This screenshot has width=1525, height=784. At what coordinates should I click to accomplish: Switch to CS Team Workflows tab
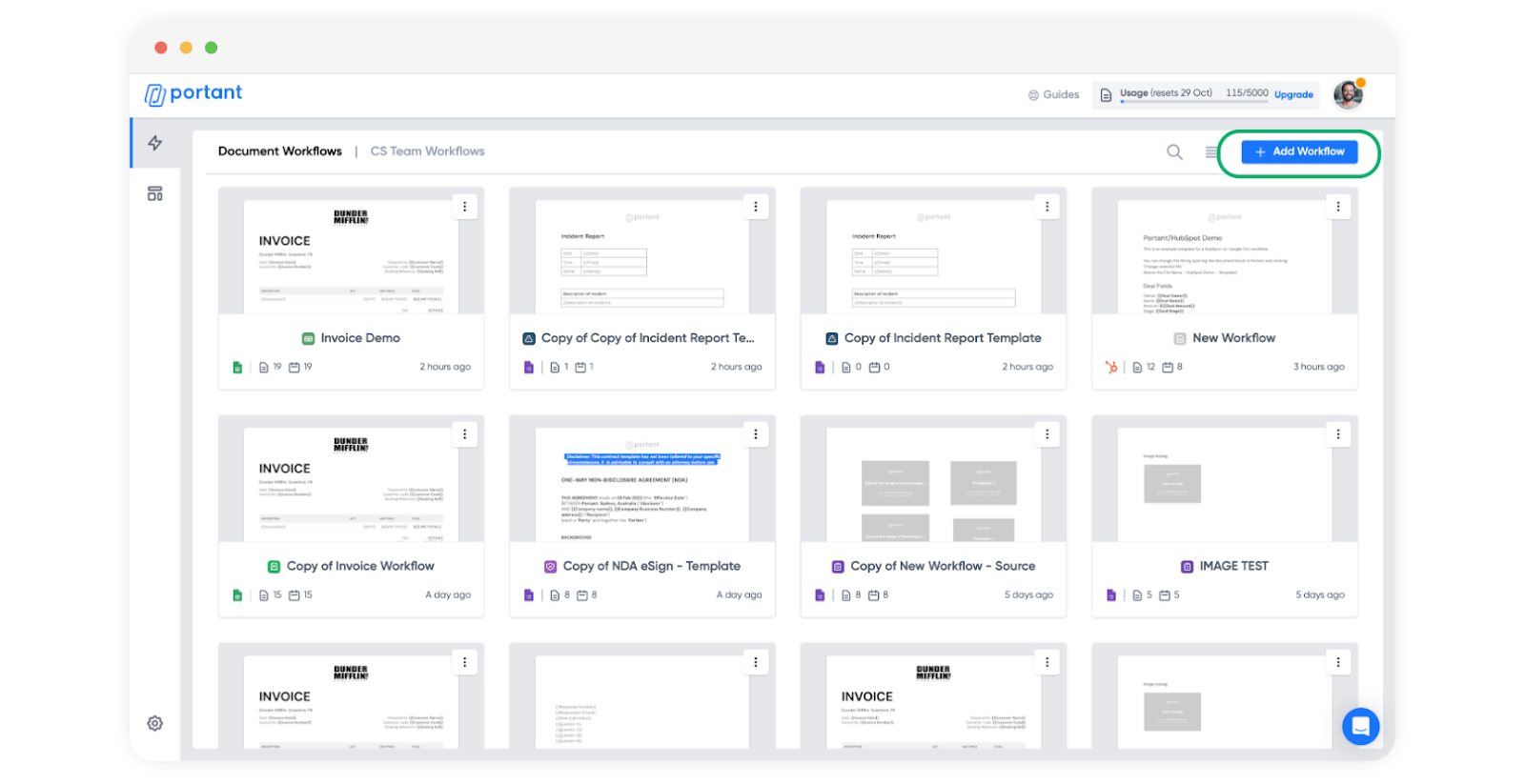427,151
